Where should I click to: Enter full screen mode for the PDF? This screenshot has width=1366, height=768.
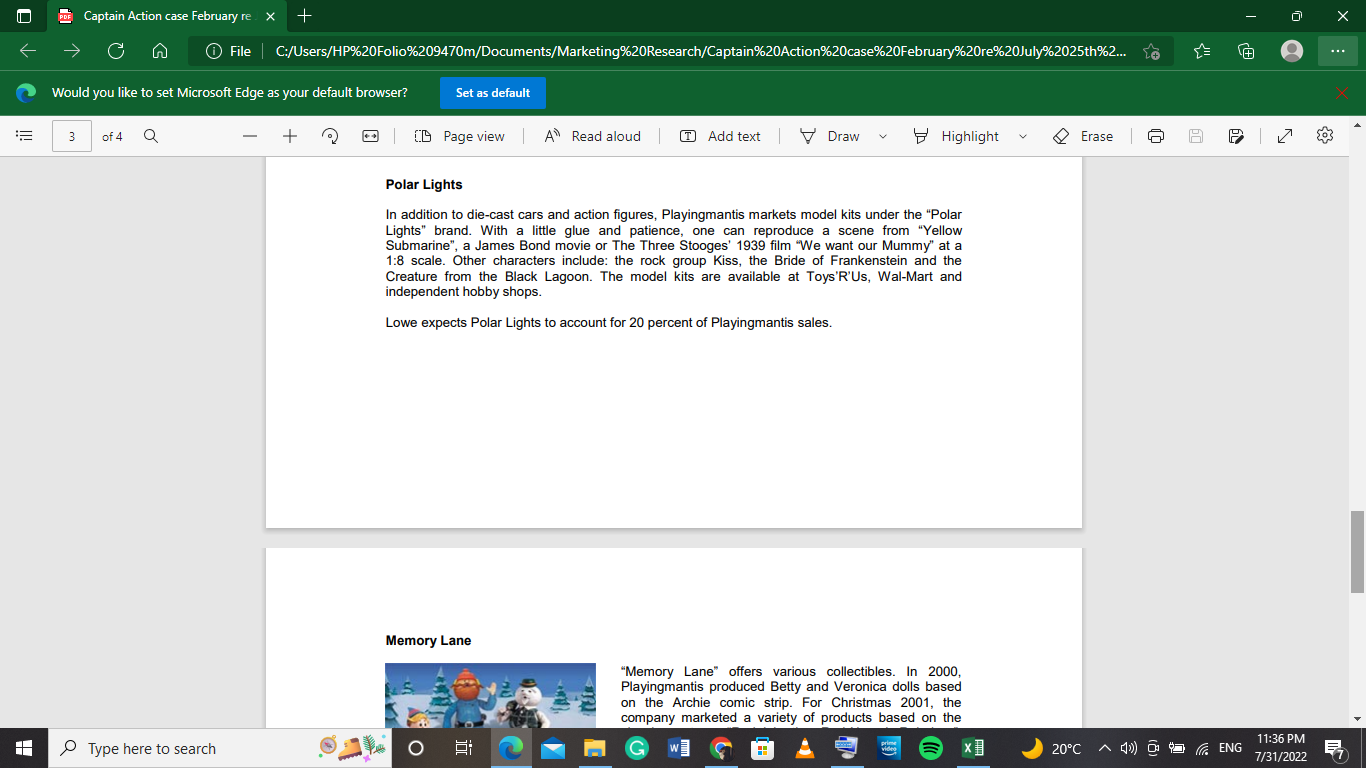coord(1285,136)
